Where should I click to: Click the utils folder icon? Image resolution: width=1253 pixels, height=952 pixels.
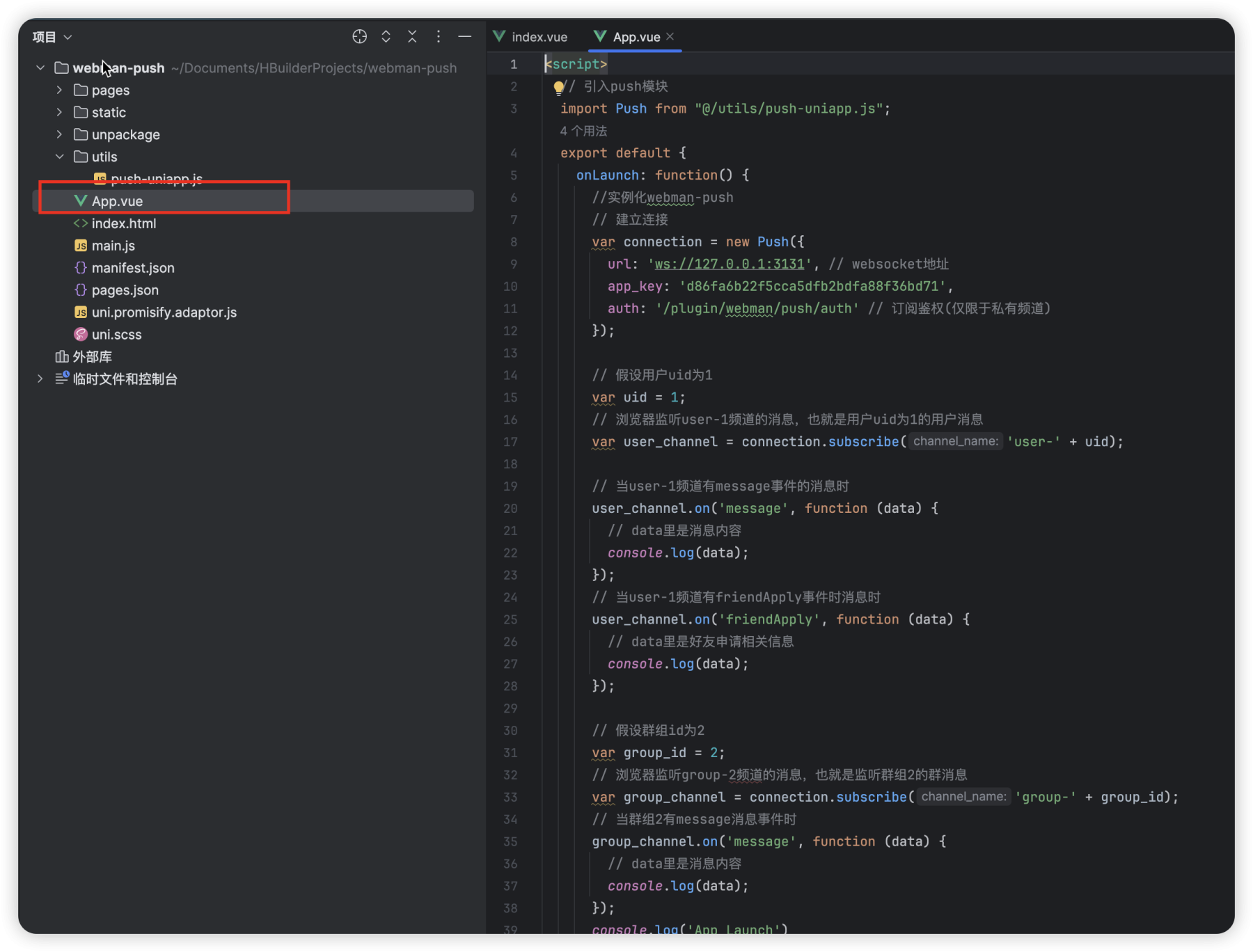click(81, 157)
